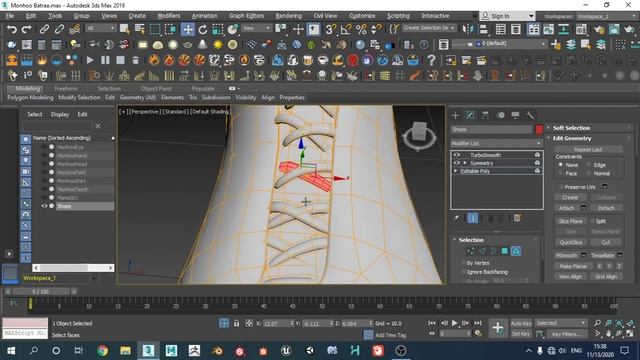This screenshot has width=640, height=360.
Task: Expand the Editable Poly sub-levels
Action: click(x=456, y=171)
